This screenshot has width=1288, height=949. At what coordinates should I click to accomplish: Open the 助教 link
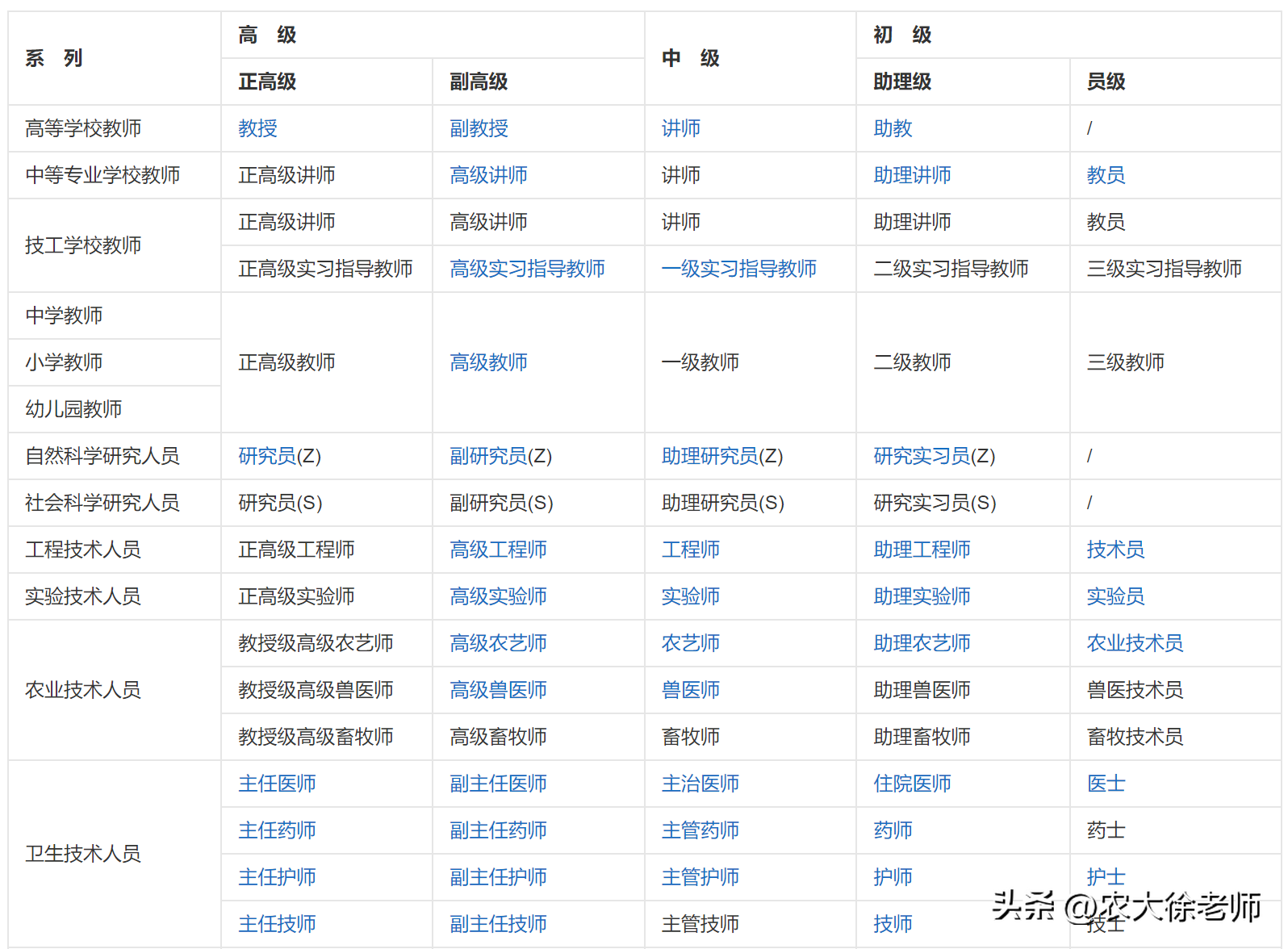pos(893,128)
